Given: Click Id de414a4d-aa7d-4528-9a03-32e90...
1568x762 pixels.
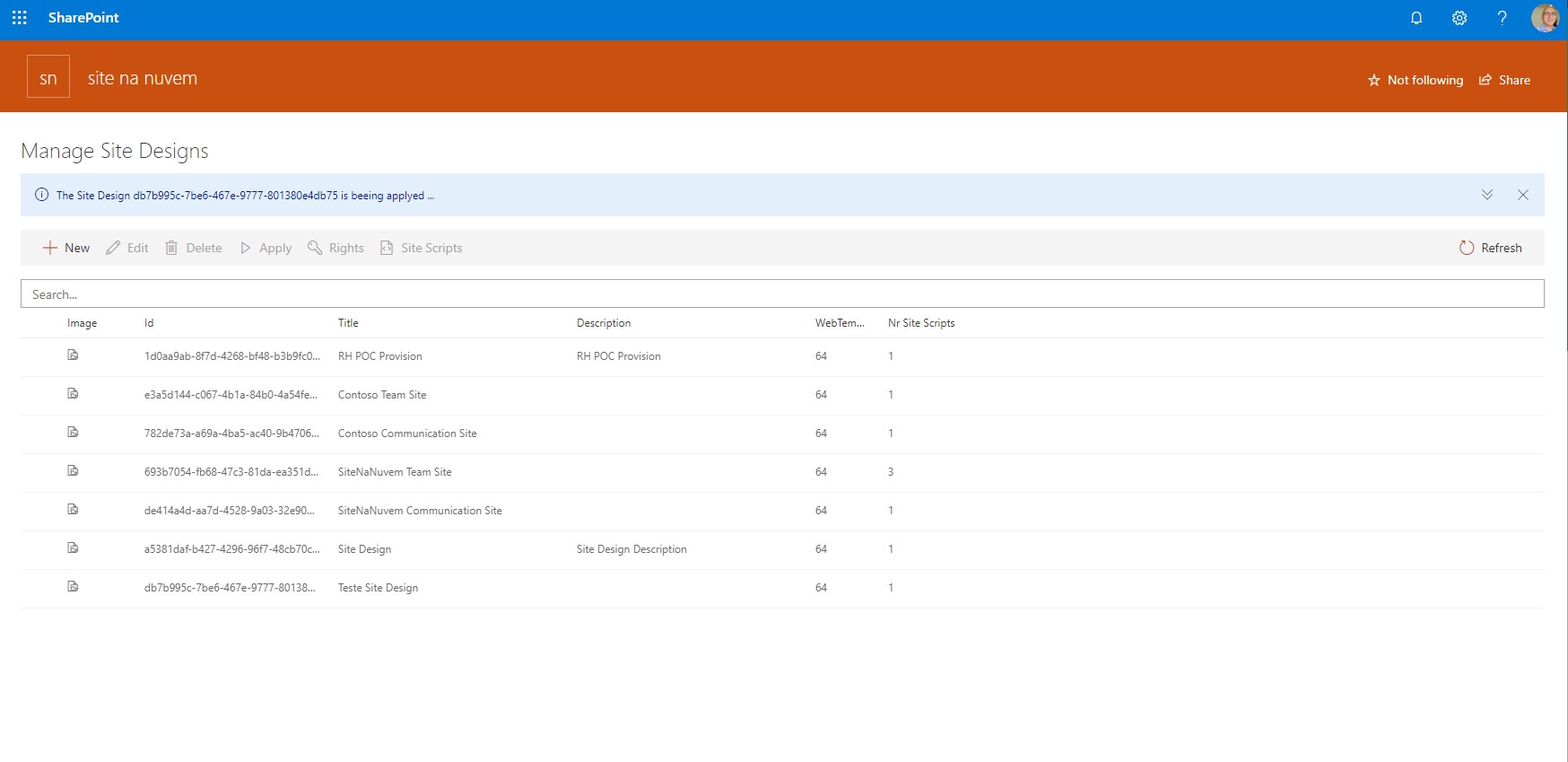Looking at the screenshot, I should coord(230,511).
